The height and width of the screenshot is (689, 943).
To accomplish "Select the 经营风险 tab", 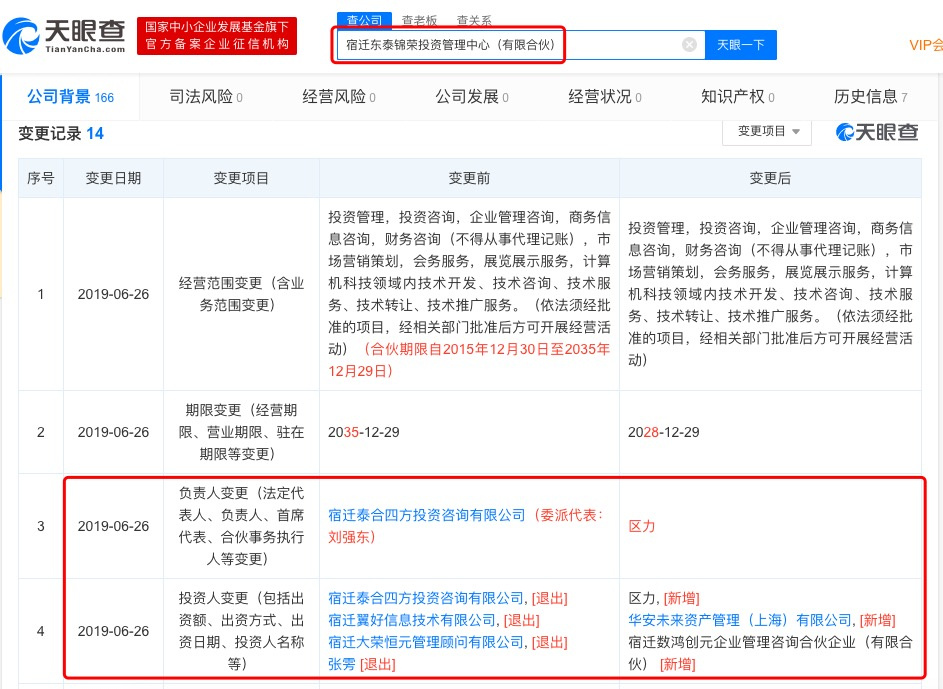I will tap(339, 97).
